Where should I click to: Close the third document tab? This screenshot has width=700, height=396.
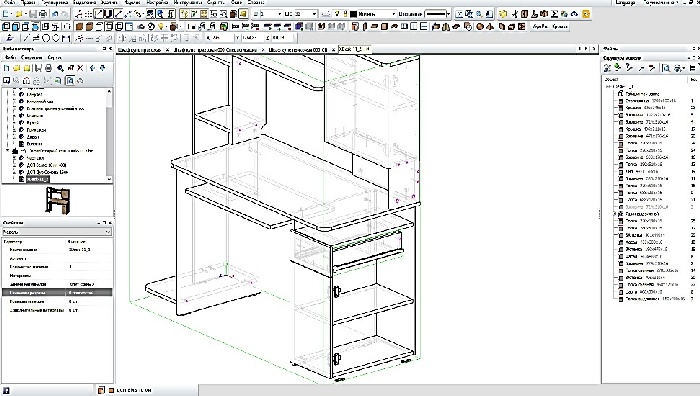click(x=333, y=50)
